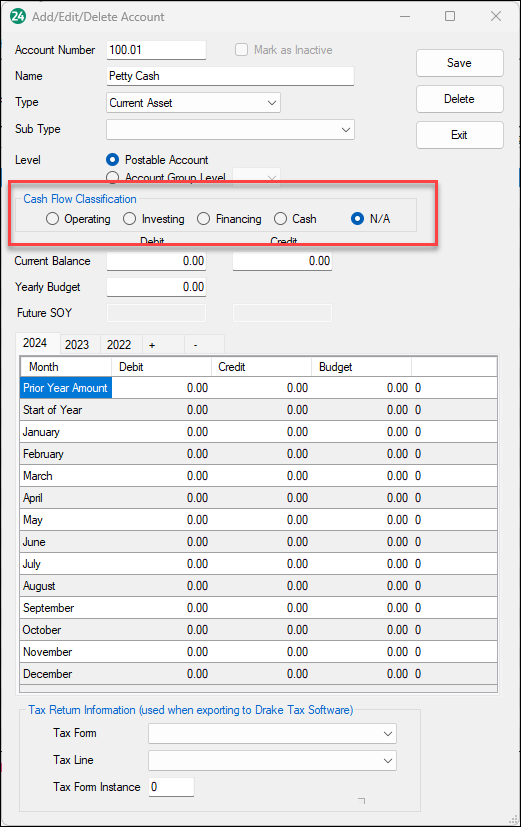This screenshot has width=521, height=827.
Task: Select the November row label
Action: pos(47,652)
